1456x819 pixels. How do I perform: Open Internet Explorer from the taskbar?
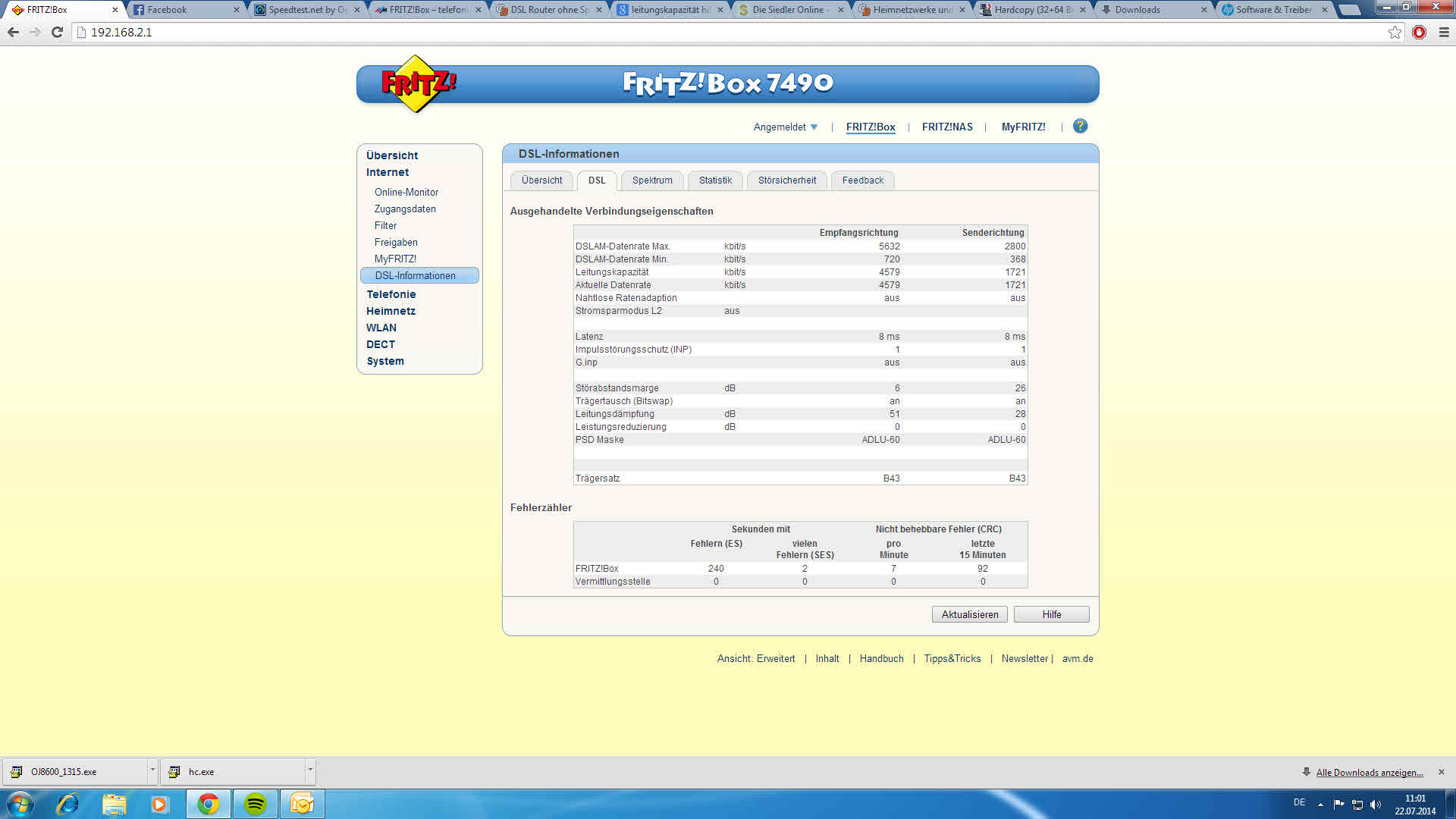pyautogui.click(x=67, y=804)
